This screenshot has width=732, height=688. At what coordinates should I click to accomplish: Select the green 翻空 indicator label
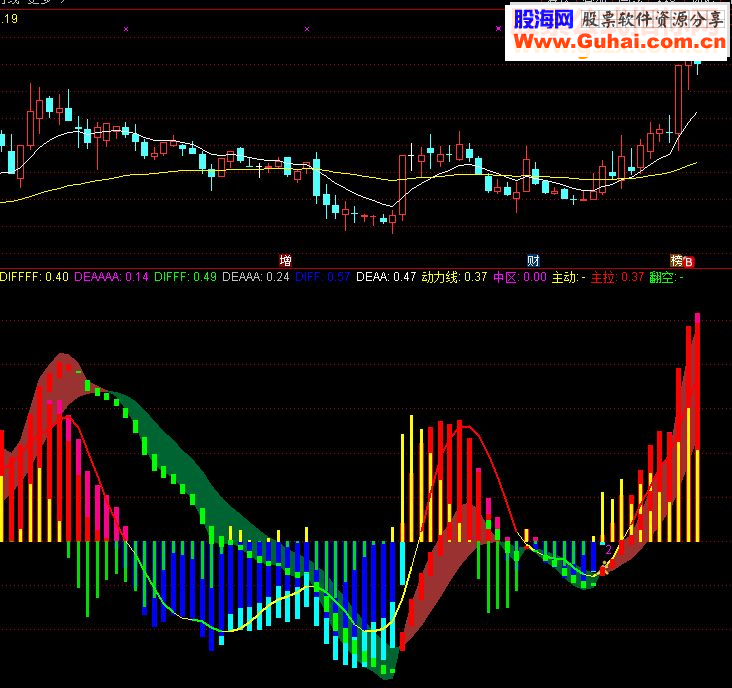(x=667, y=277)
